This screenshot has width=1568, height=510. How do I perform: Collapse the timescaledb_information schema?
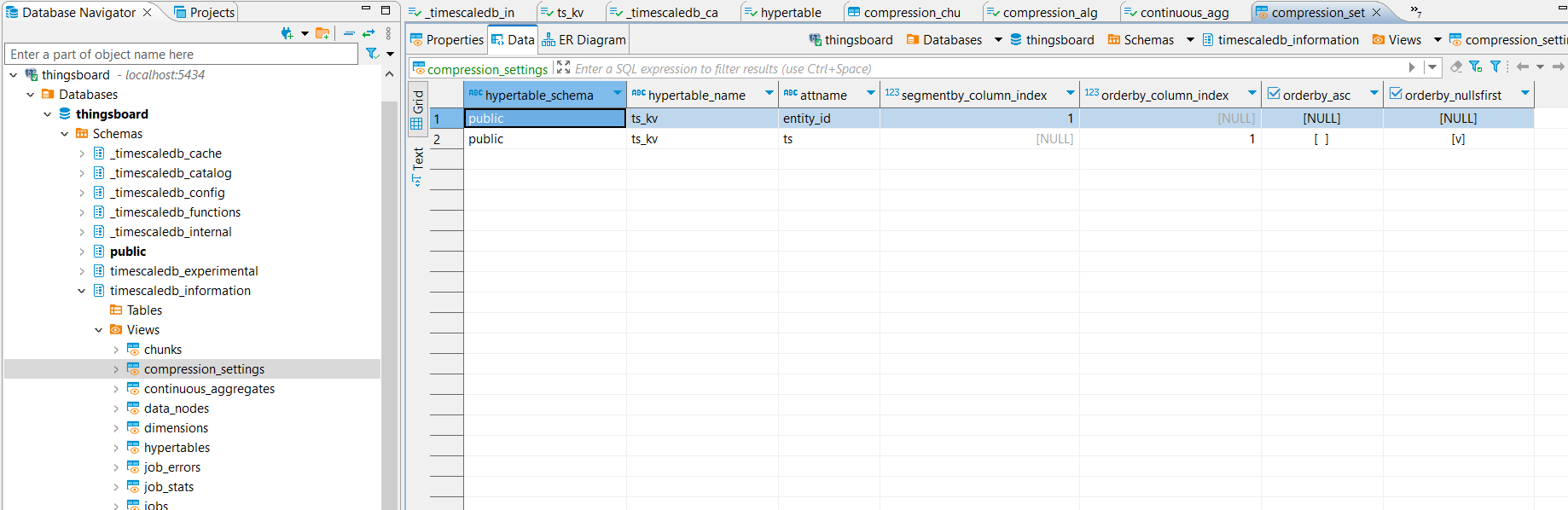pyautogui.click(x=82, y=291)
